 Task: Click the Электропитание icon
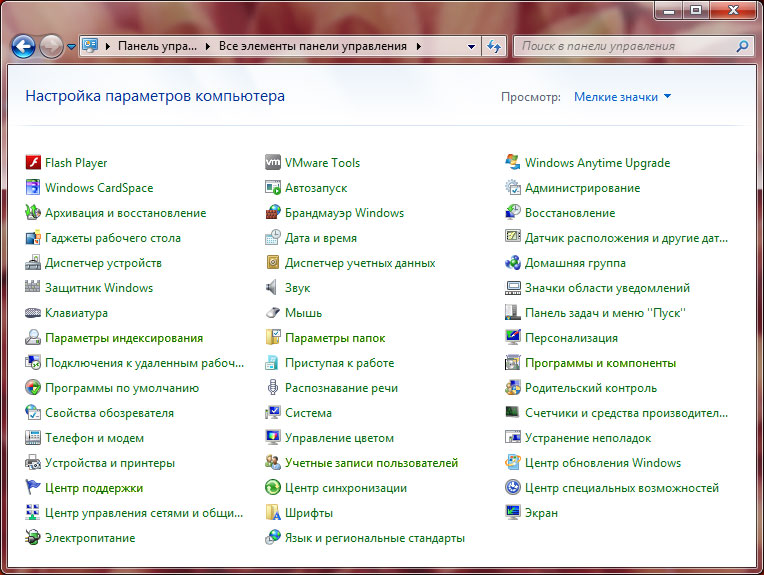(x=33, y=537)
